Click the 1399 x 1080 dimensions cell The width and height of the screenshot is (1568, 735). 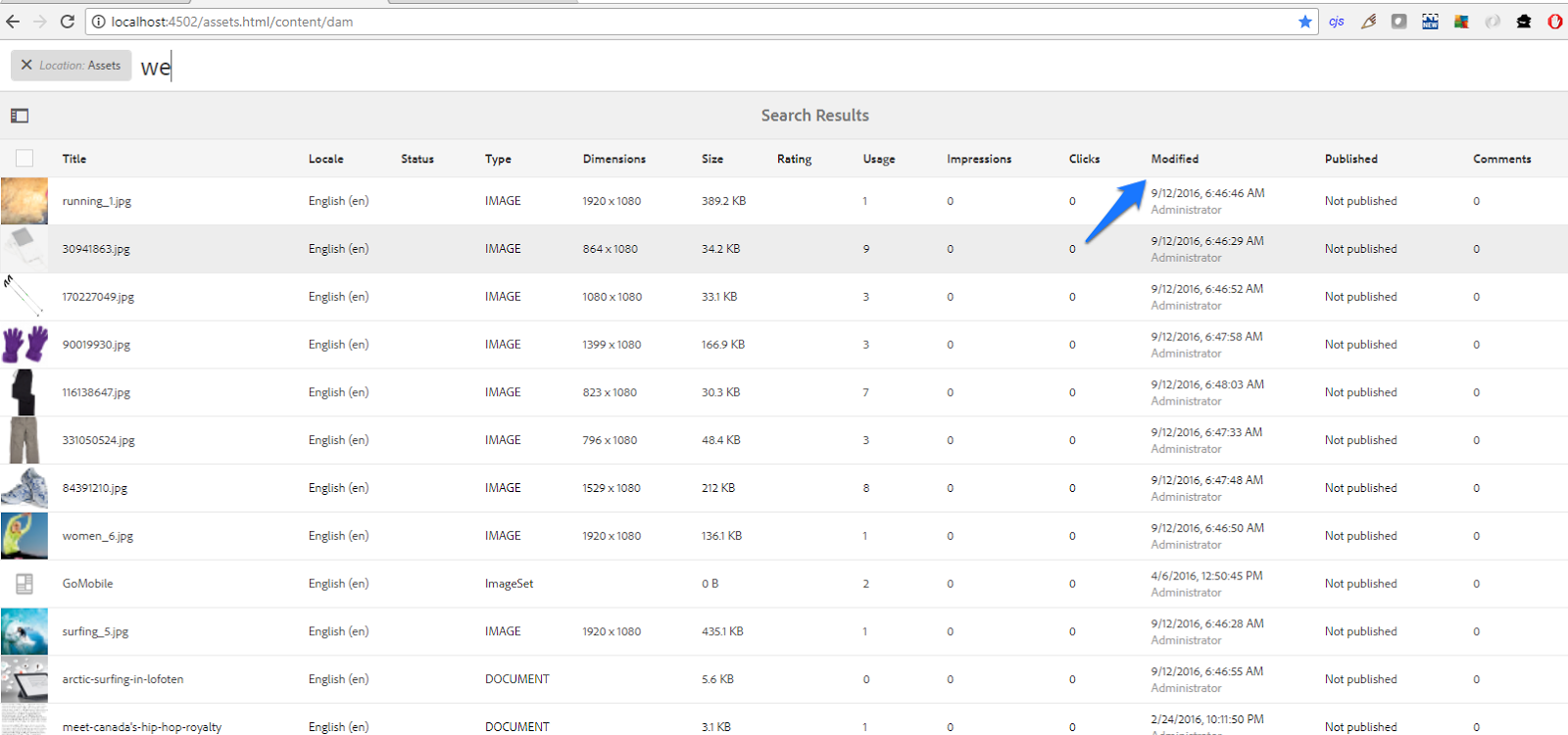coord(612,345)
